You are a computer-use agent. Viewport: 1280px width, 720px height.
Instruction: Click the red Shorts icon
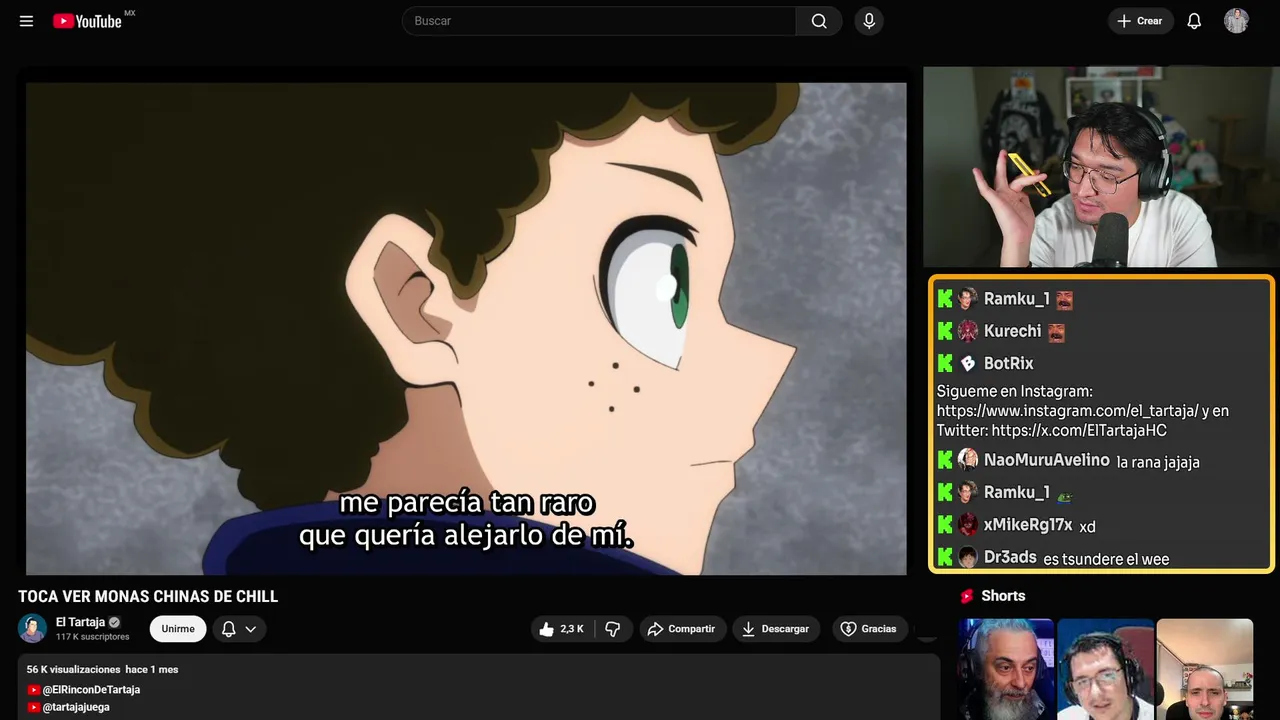967,596
